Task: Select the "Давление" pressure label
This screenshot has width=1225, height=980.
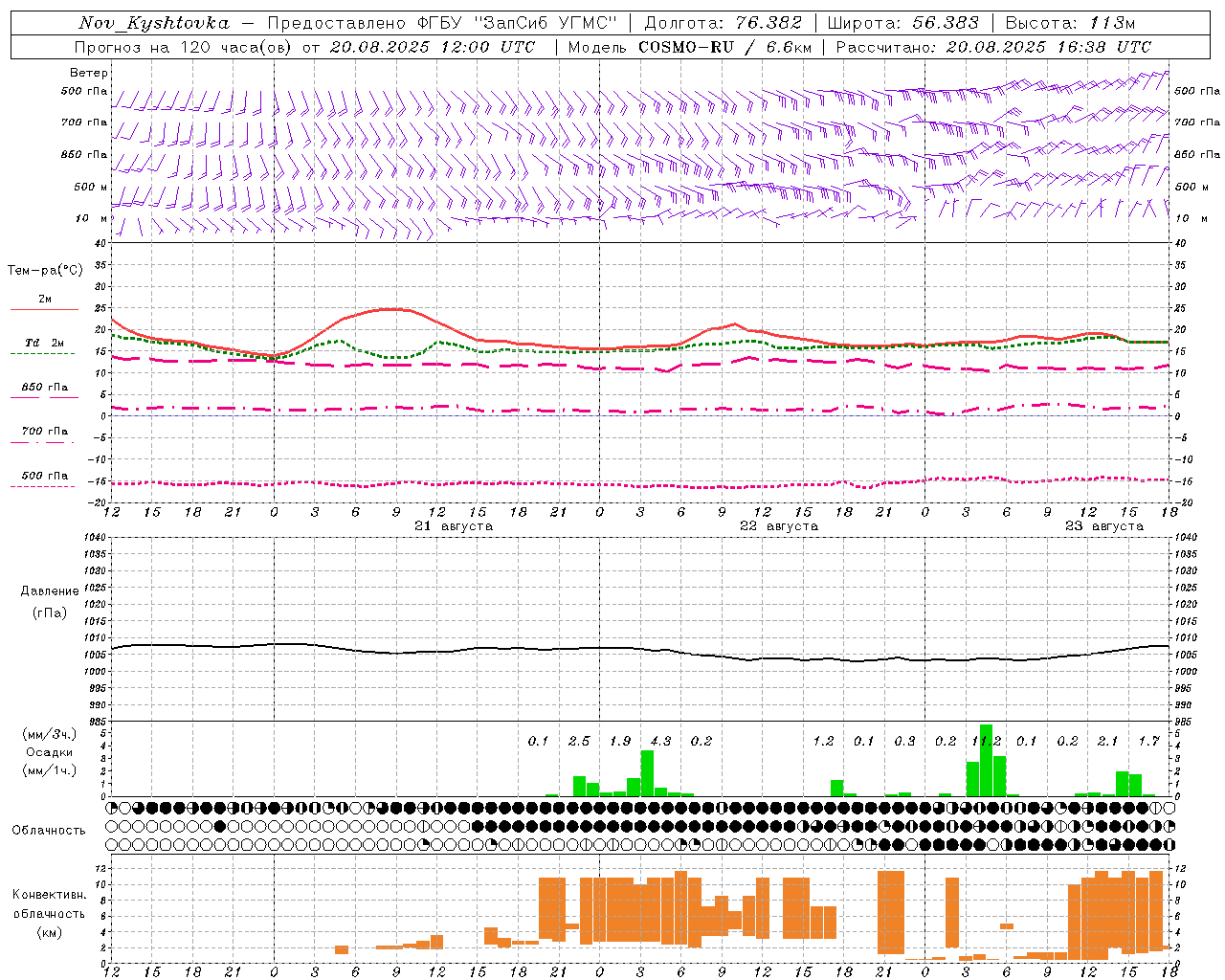Action: pyautogui.click(x=50, y=591)
